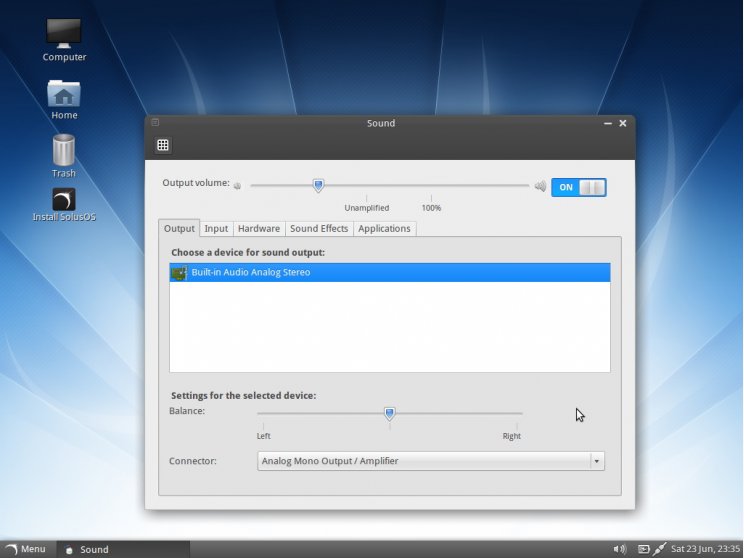Viewport: 744px width, 558px height.
Task: Open the window menu icon in Sound titlebar
Action: (x=155, y=122)
